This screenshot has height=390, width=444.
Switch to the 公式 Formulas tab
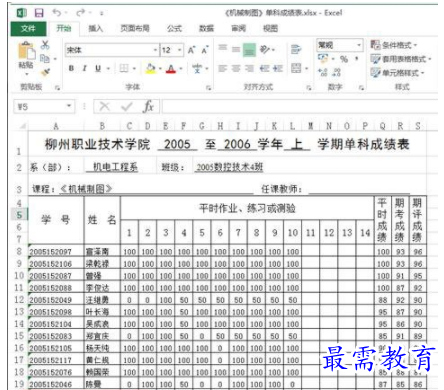pyautogui.click(x=174, y=29)
